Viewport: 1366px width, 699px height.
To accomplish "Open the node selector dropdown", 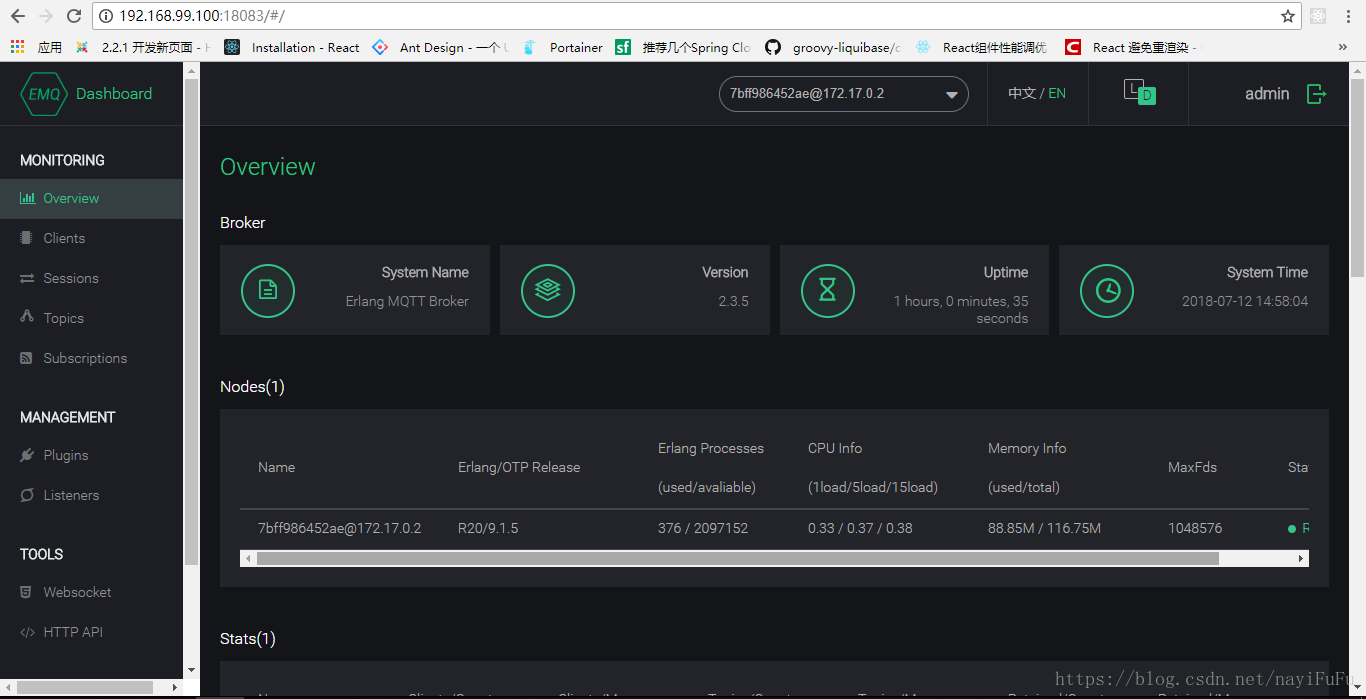I will pyautogui.click(x=843, y=94).
